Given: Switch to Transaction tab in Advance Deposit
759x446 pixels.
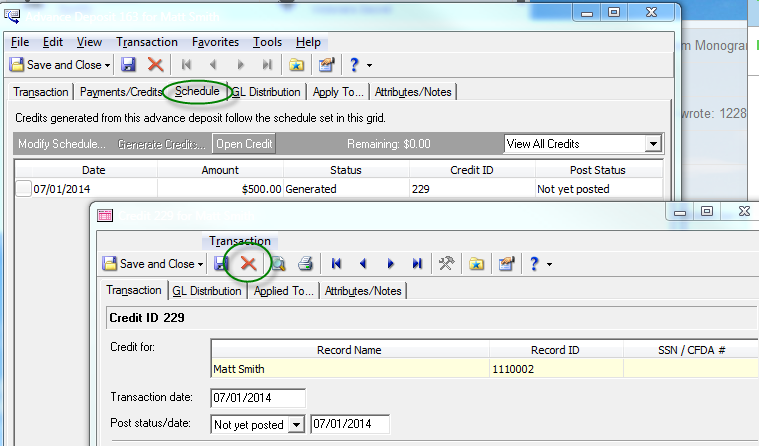Looking at the screenshot, I should (41, 92).
